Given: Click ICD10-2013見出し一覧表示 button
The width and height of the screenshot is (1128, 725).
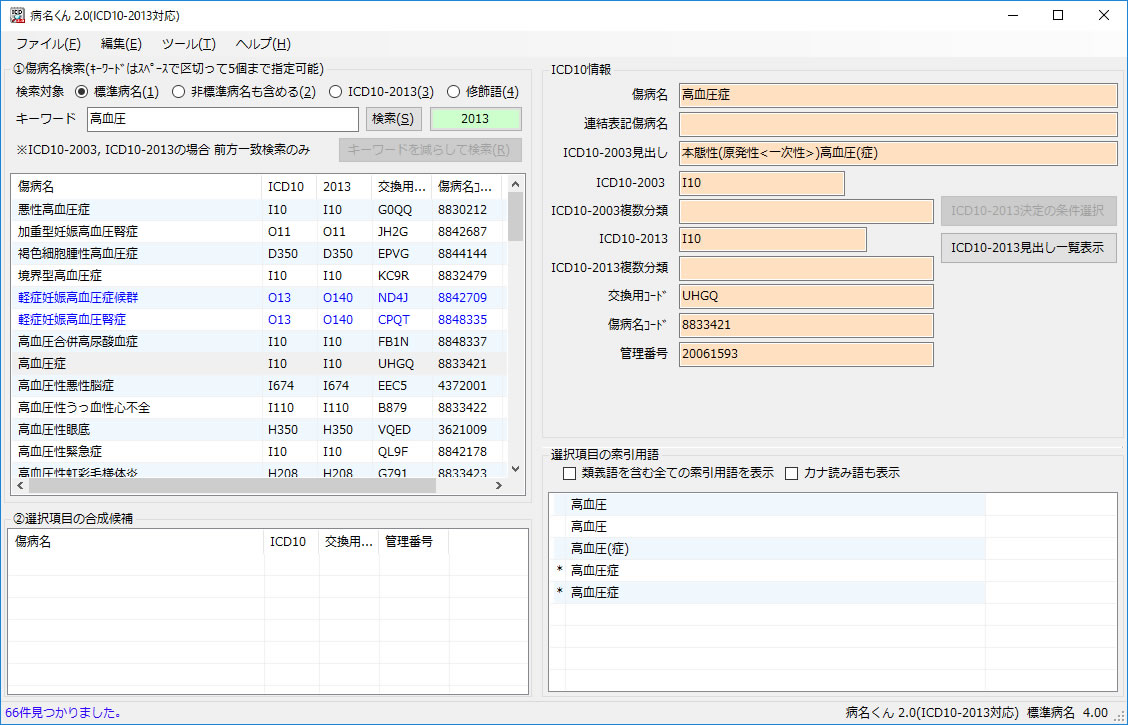Looking at the screenshot, I should [1028, 248].
